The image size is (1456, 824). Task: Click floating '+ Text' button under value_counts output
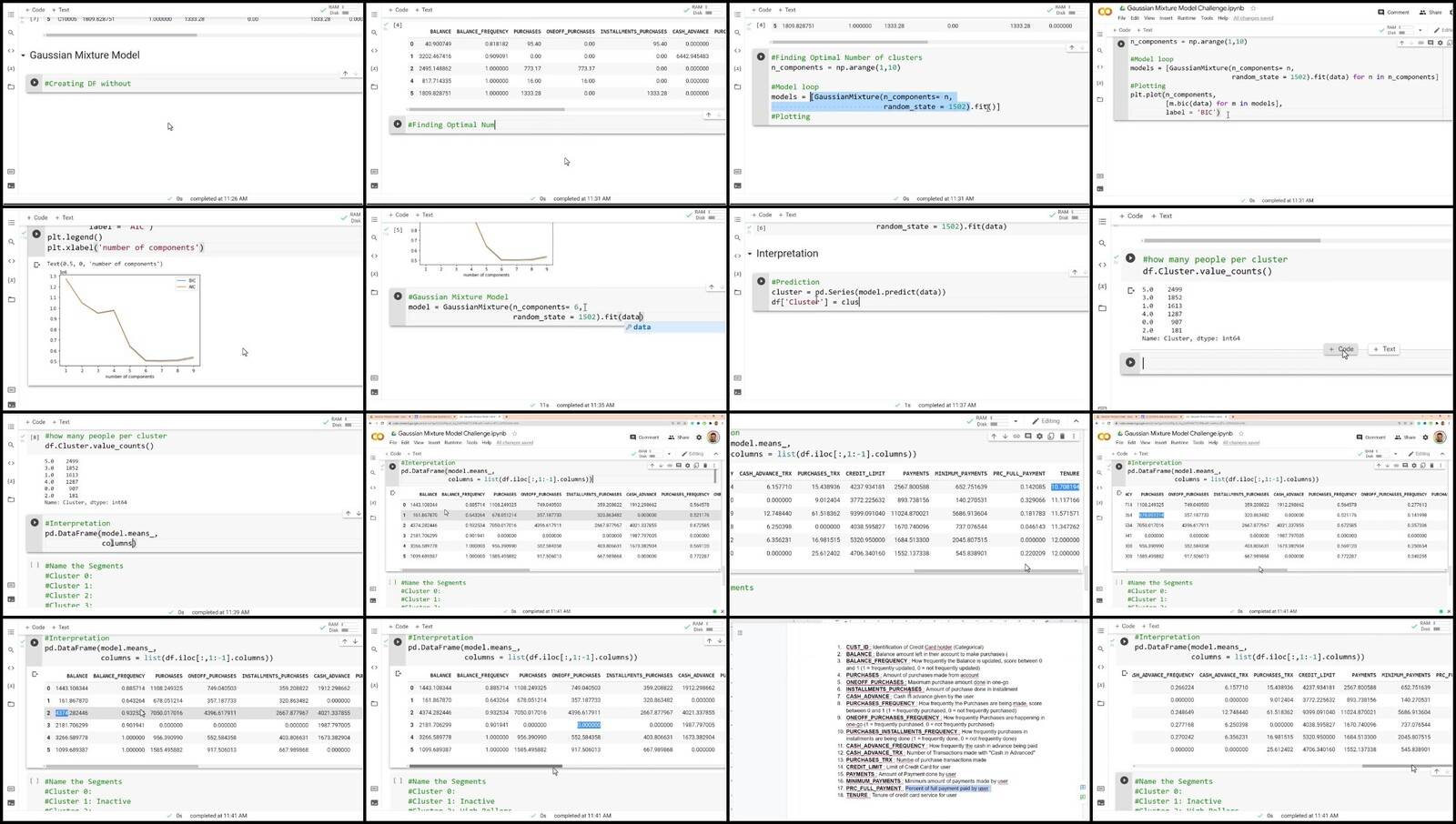pos(1384,349)
